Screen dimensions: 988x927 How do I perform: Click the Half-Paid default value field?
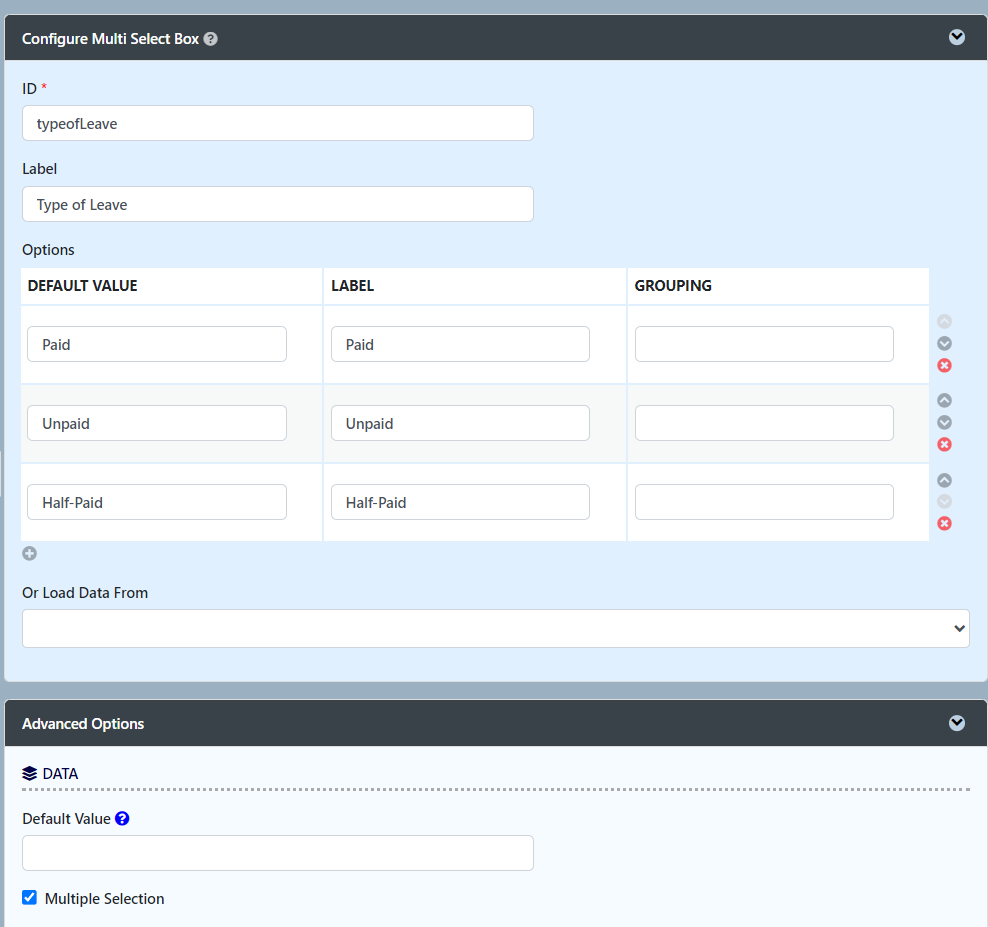click(x=157, y=502)
